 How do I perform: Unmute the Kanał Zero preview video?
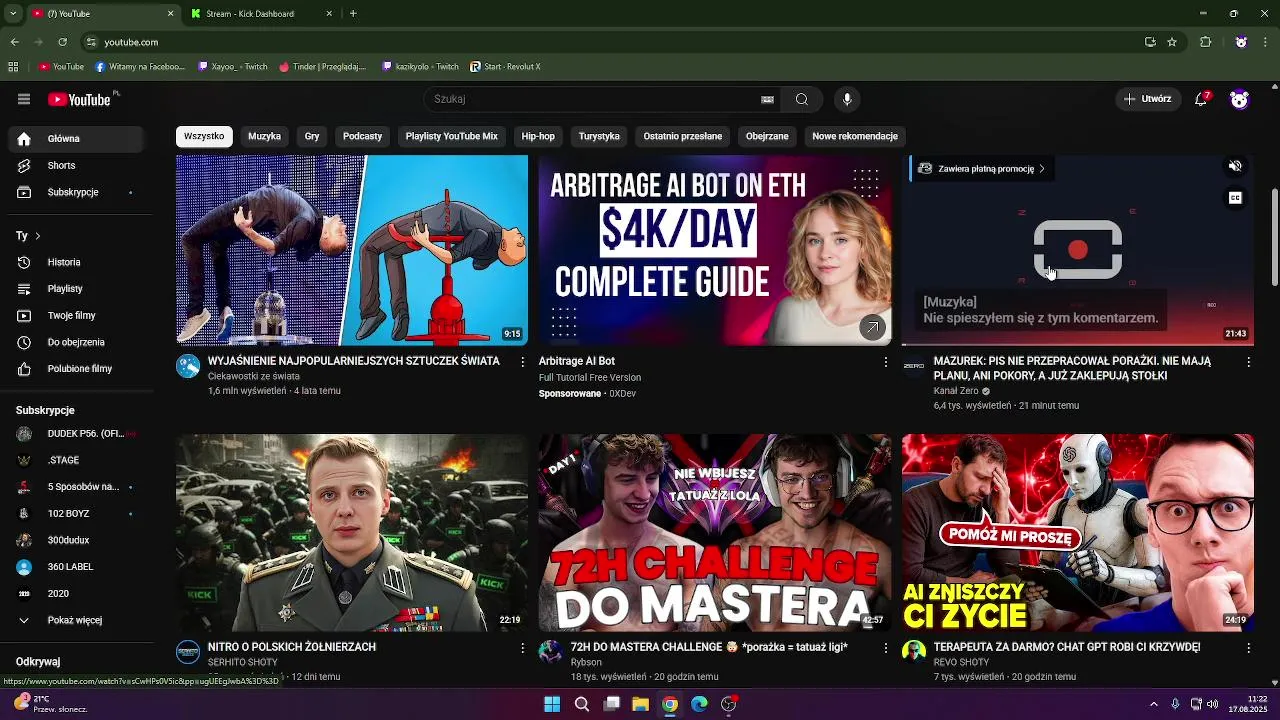click(x=1235, y=167)
